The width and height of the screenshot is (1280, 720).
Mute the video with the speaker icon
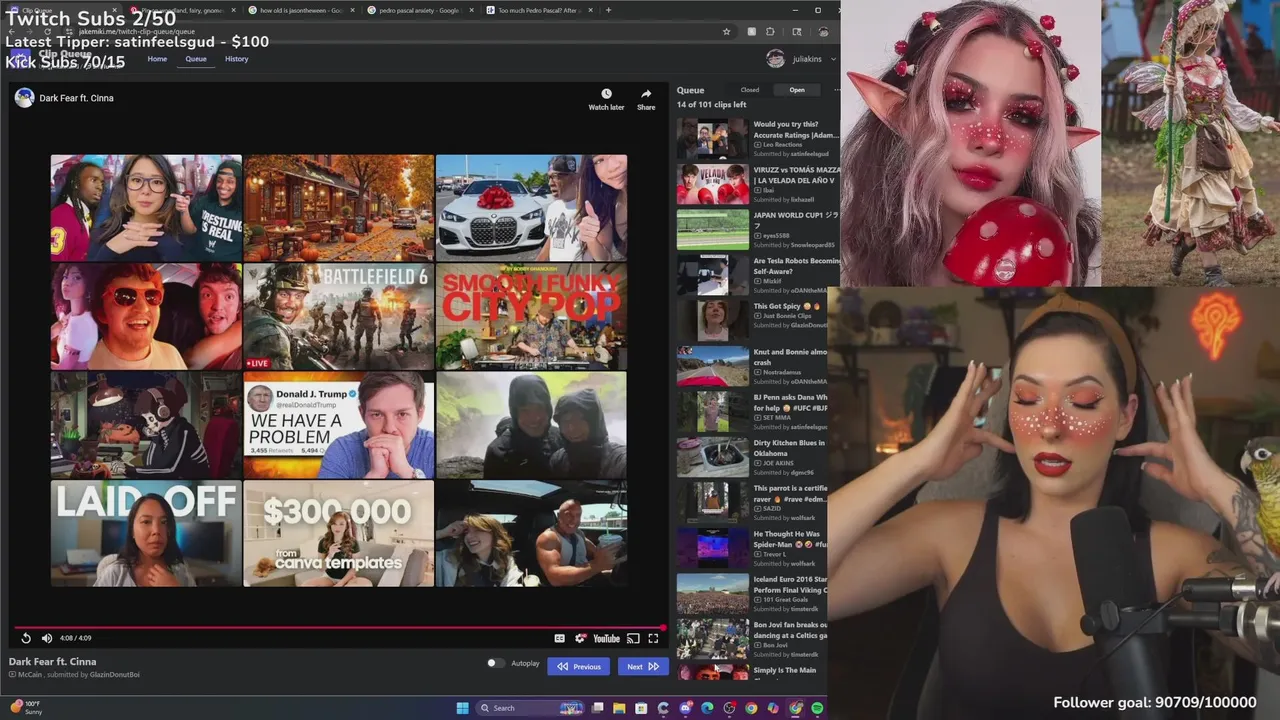tap(46, 638)
